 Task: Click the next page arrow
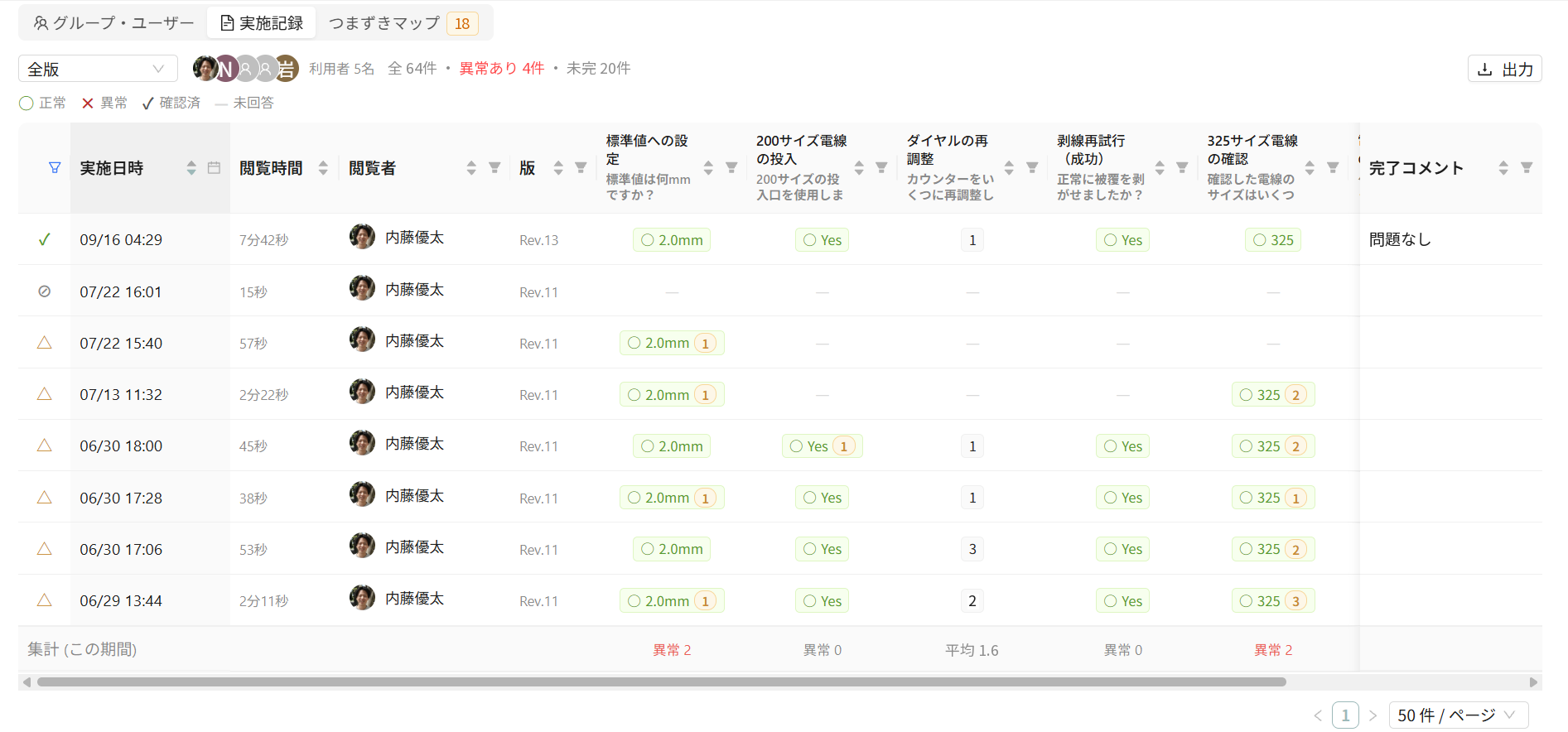1373,715
